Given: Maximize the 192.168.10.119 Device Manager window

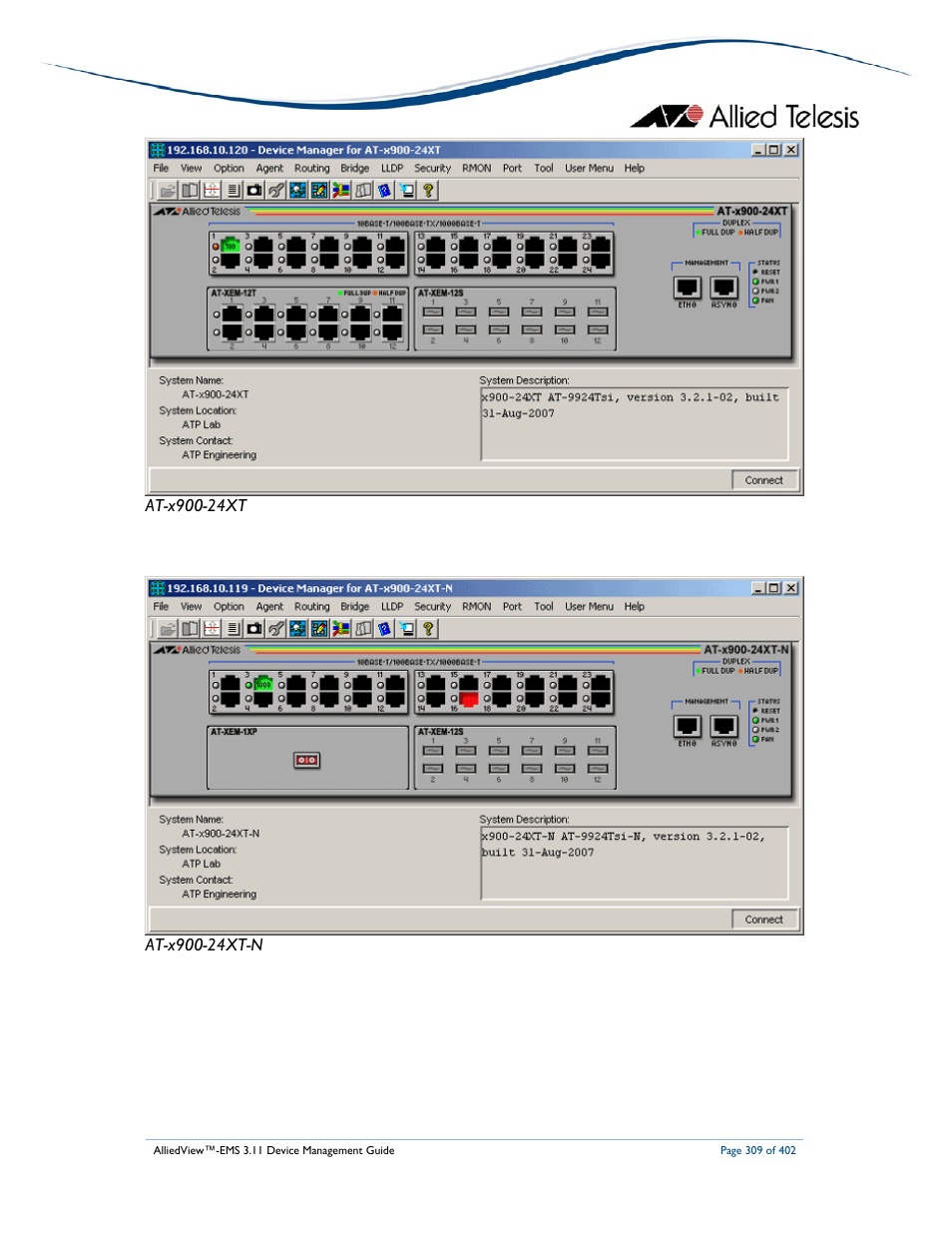Looking at the screenshot, I should click(x=774, y=588).
